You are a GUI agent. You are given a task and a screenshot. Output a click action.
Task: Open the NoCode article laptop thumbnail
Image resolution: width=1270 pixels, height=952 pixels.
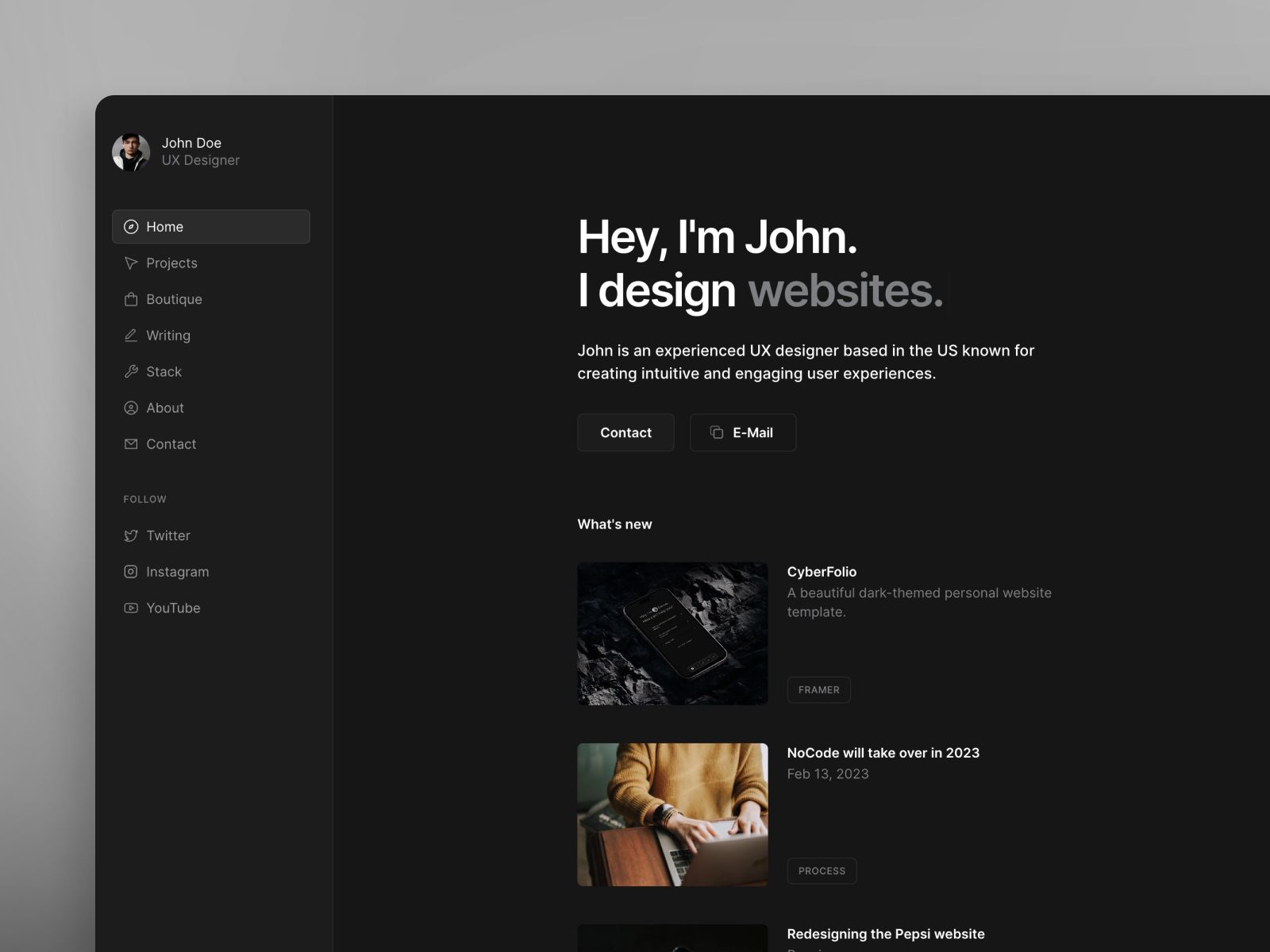[672, 815]
